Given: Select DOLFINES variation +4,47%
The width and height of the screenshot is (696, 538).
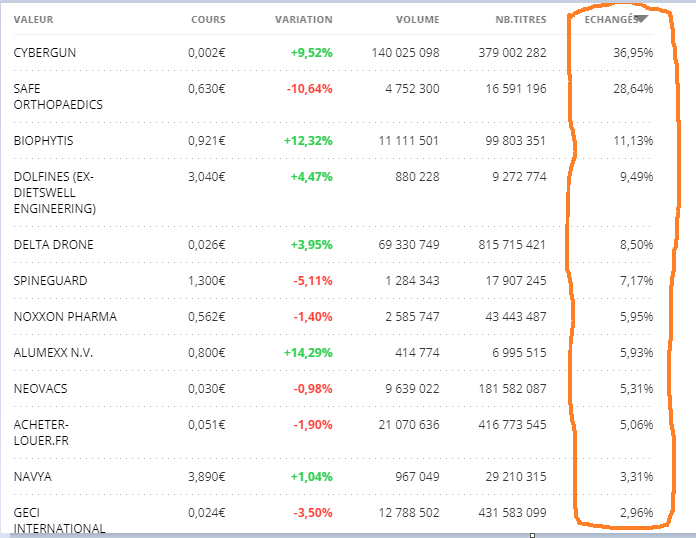Looking at the screenshot, I should (x=312, y=177).
